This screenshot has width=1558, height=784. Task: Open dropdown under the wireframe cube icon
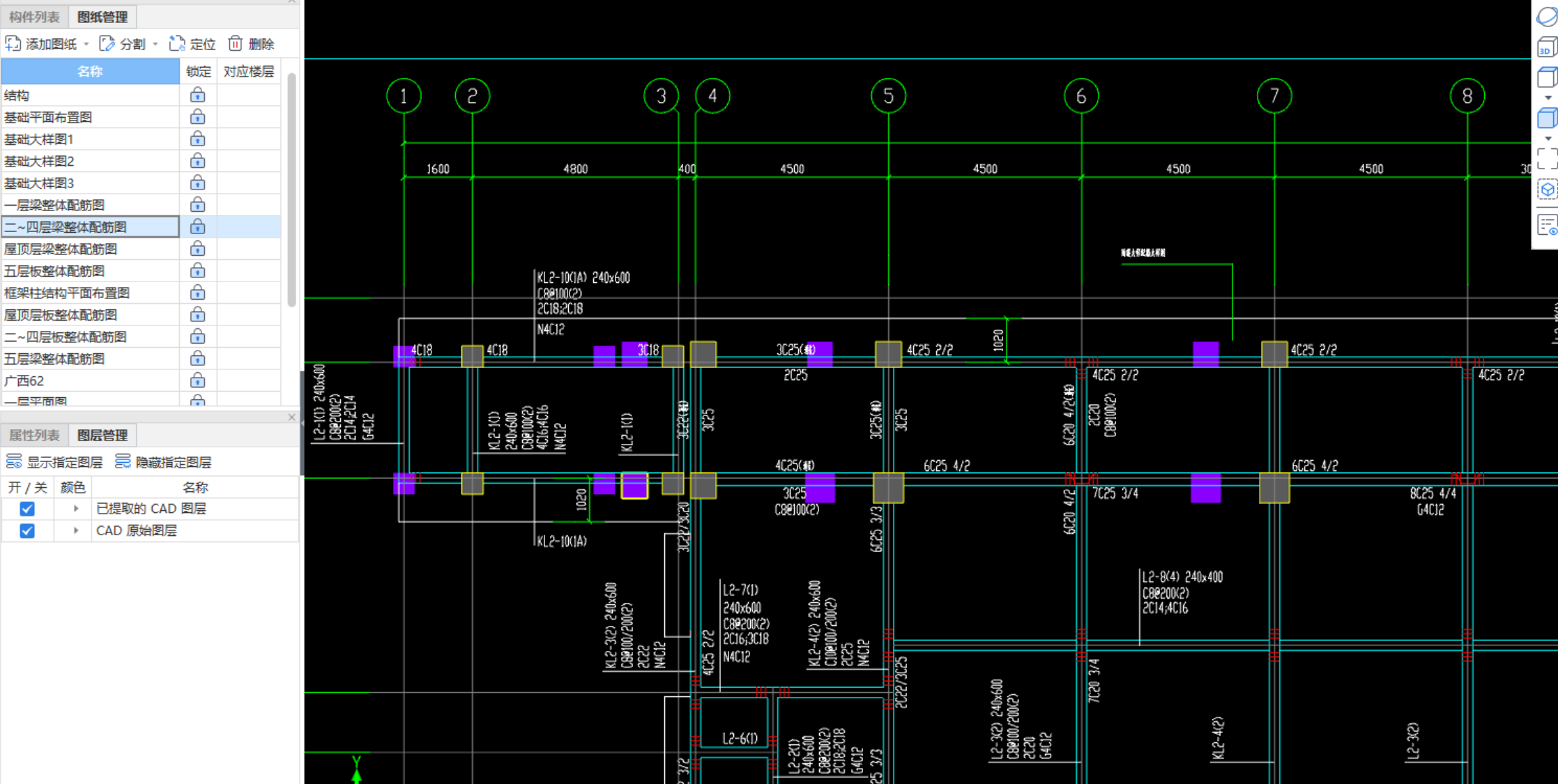pos(1548,98)
